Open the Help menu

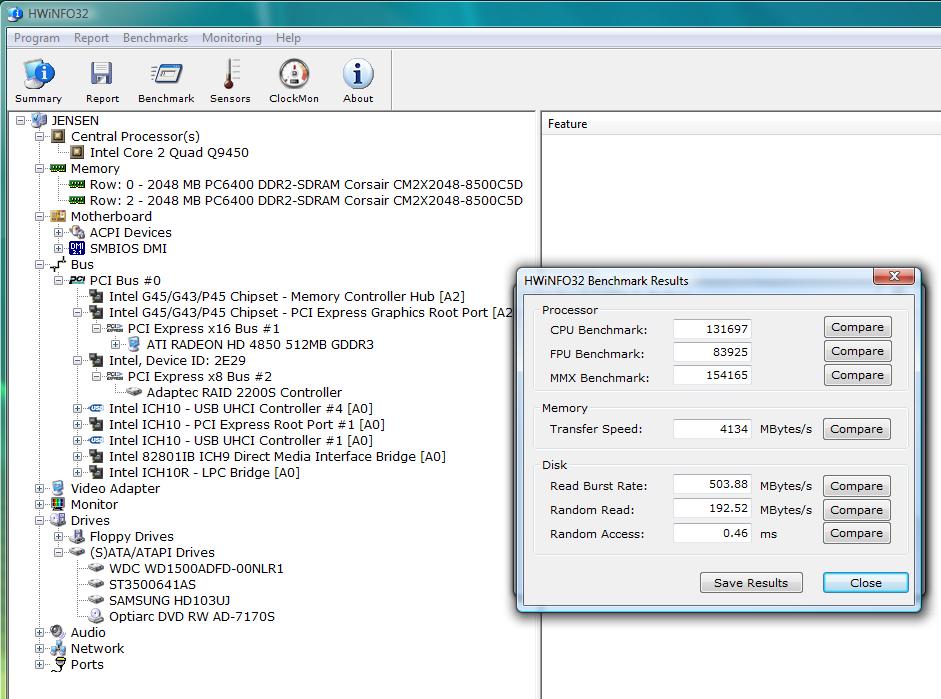pos(288,38)
